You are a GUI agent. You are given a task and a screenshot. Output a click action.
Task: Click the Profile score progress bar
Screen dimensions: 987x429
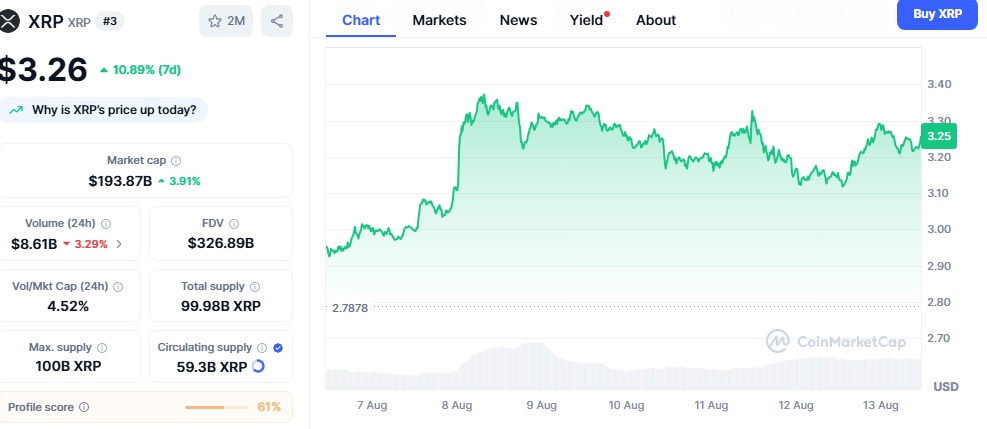coord(217,407)
